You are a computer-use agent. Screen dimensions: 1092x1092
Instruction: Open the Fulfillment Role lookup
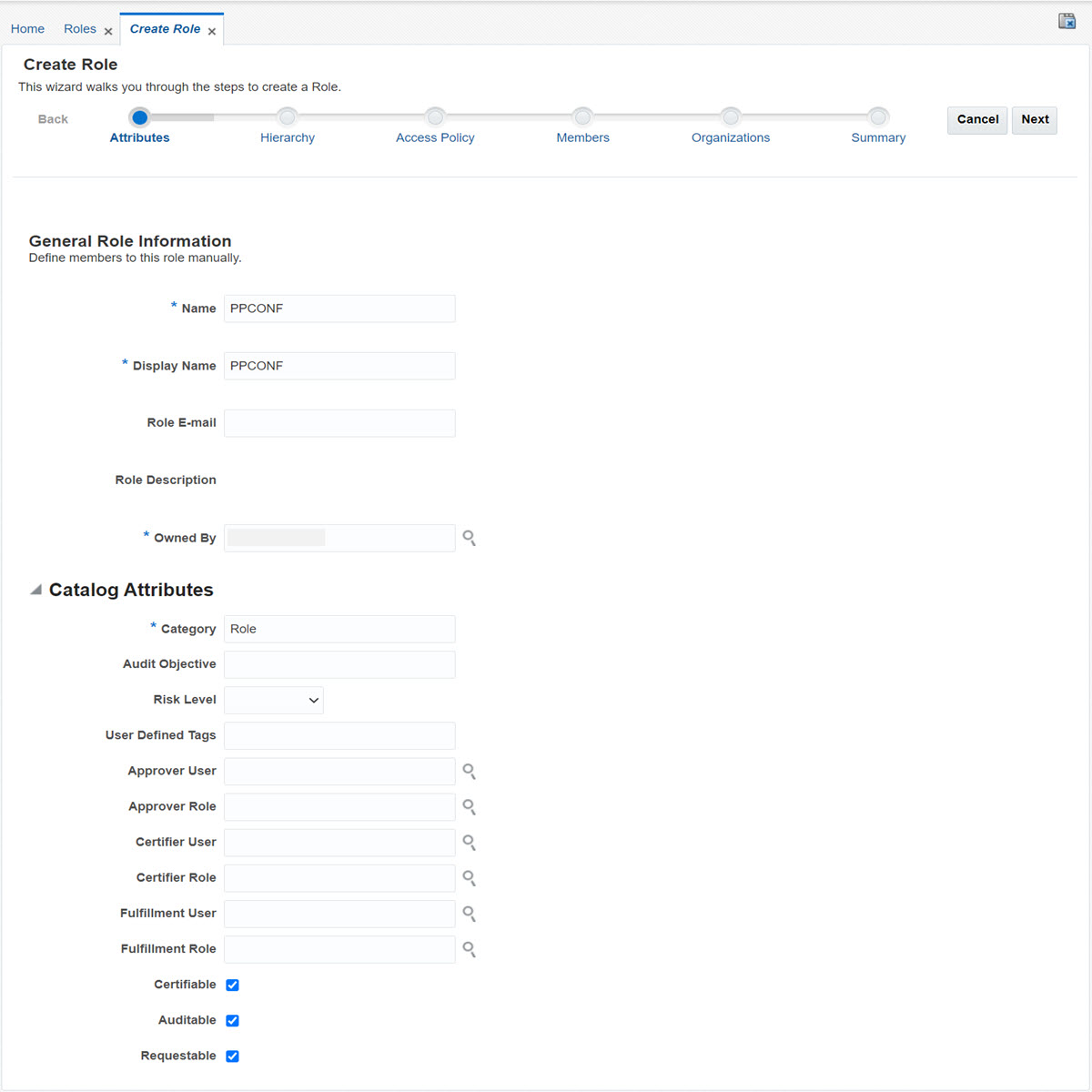469,949
